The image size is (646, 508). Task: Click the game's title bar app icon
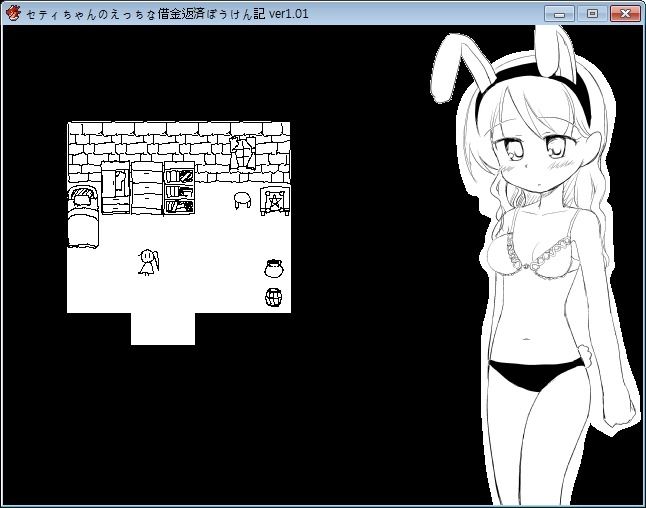[x=13, y=13]
